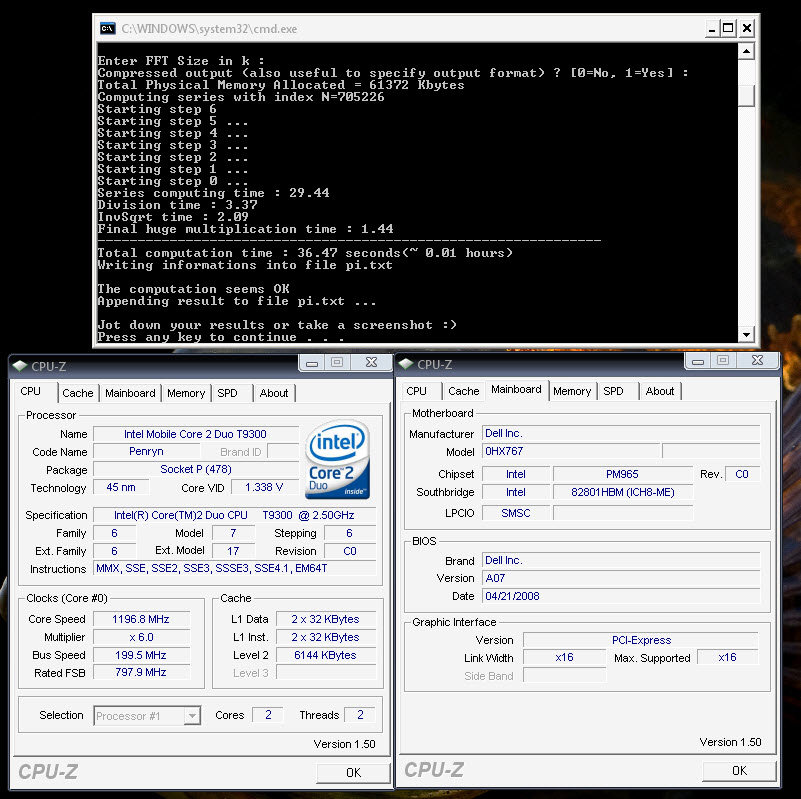Click the Bus Speed 199.5 MHz value
The width and height of the screenshot is (801, 799).
click(141, 655)
